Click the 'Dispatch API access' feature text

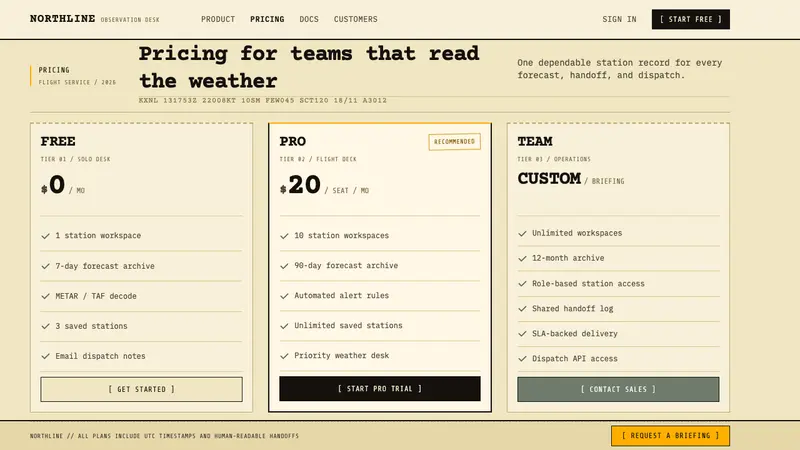tap(574, 359)
